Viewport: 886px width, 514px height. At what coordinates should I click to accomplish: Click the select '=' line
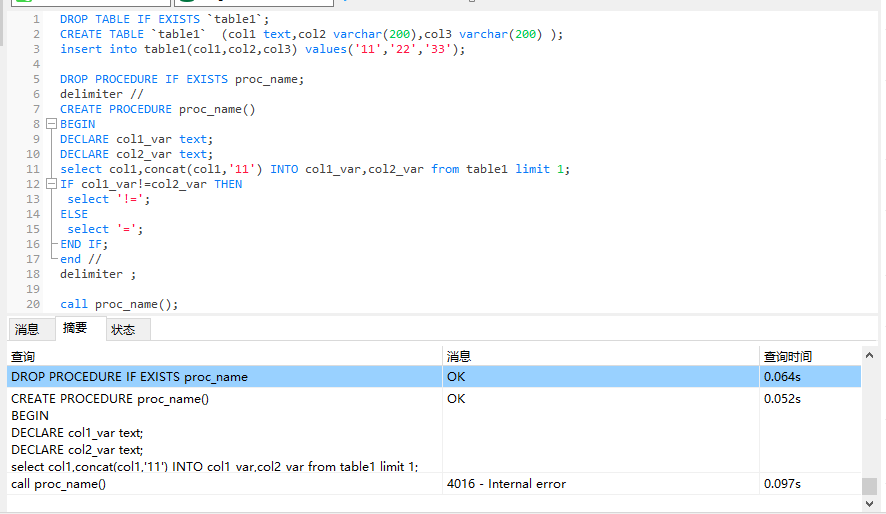tap(105, 229)
